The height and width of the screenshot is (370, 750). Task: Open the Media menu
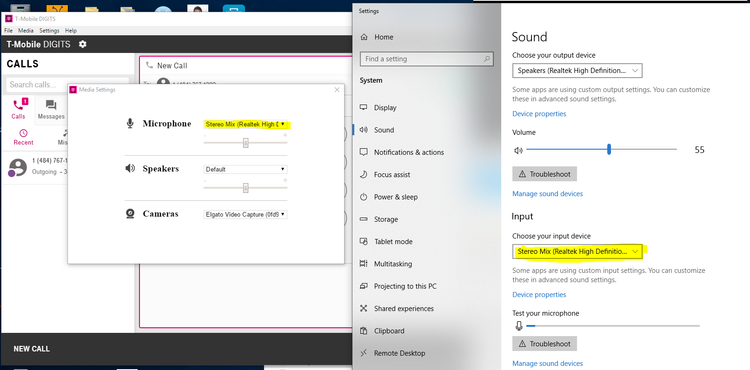pyautogui.click(x=26, y=31)
